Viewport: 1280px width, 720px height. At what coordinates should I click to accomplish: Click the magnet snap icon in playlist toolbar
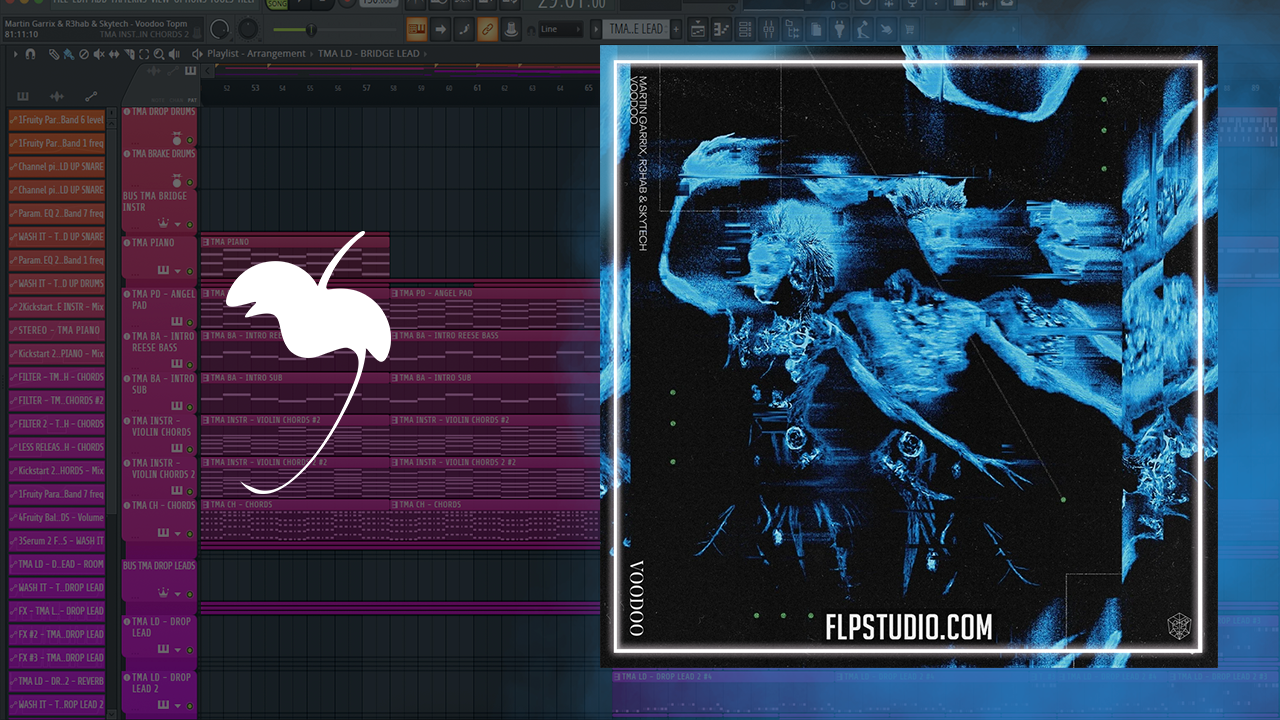tap(31, 54)
